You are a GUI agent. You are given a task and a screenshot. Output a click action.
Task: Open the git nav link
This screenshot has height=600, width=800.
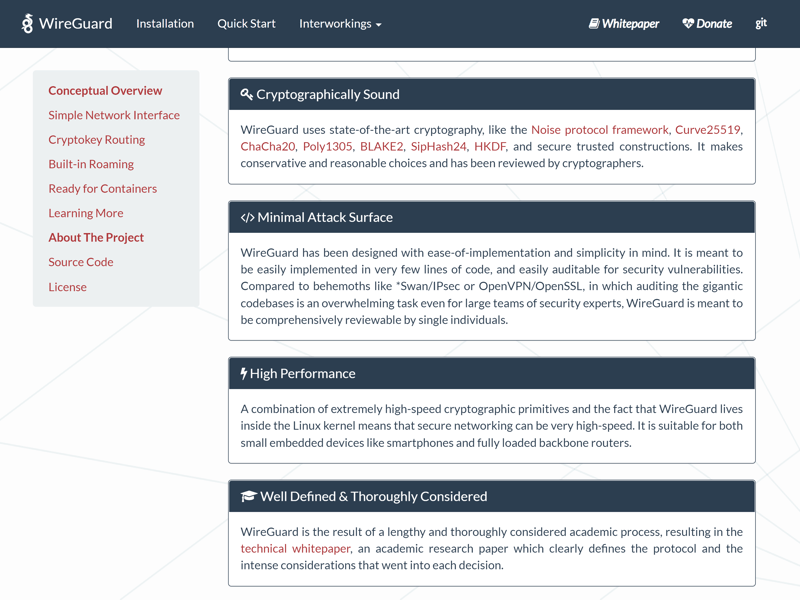pyautogui.click(x=761, y=23)
